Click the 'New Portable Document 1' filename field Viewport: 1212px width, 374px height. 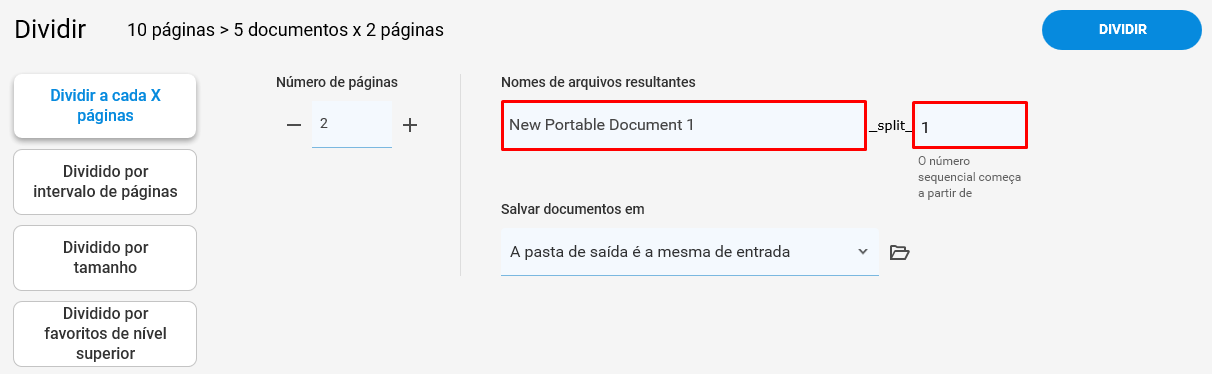tap(684, 126)
